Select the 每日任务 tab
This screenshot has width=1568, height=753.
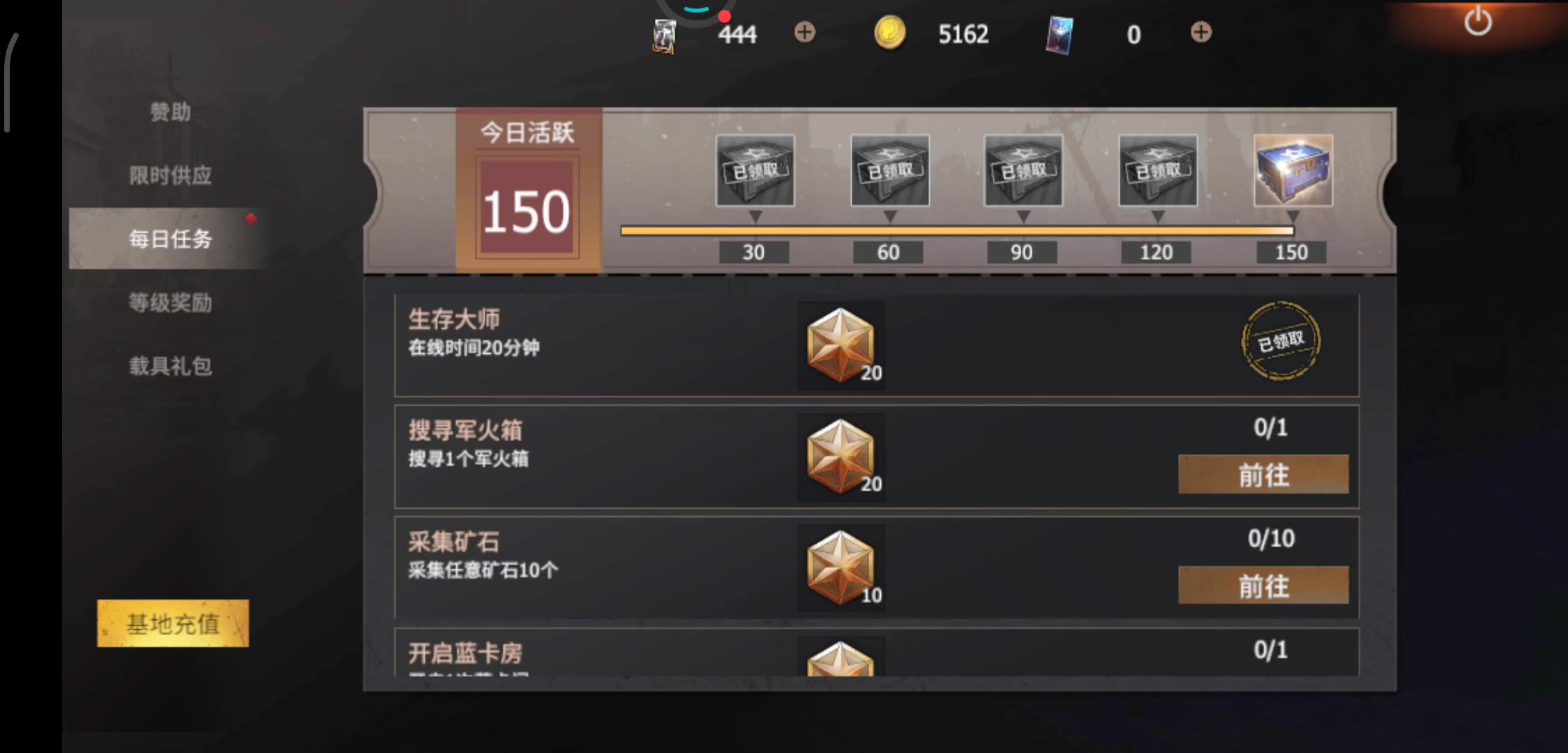coord(170,238)
